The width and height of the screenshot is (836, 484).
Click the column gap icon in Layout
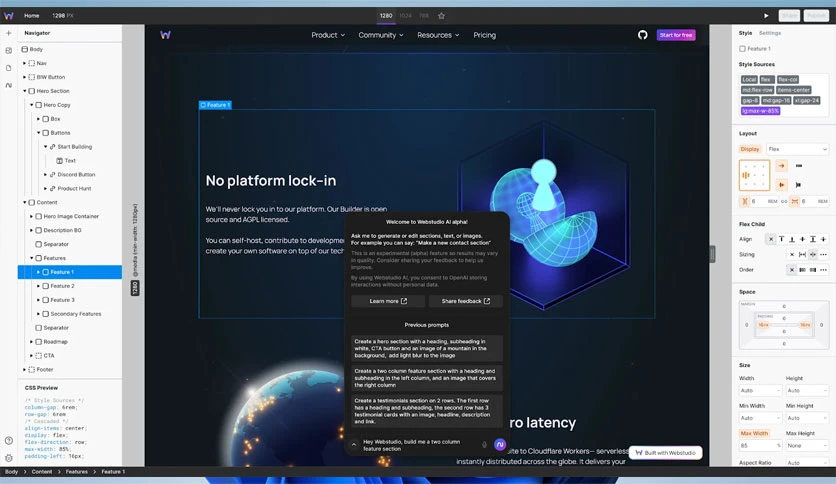(745, 201)
